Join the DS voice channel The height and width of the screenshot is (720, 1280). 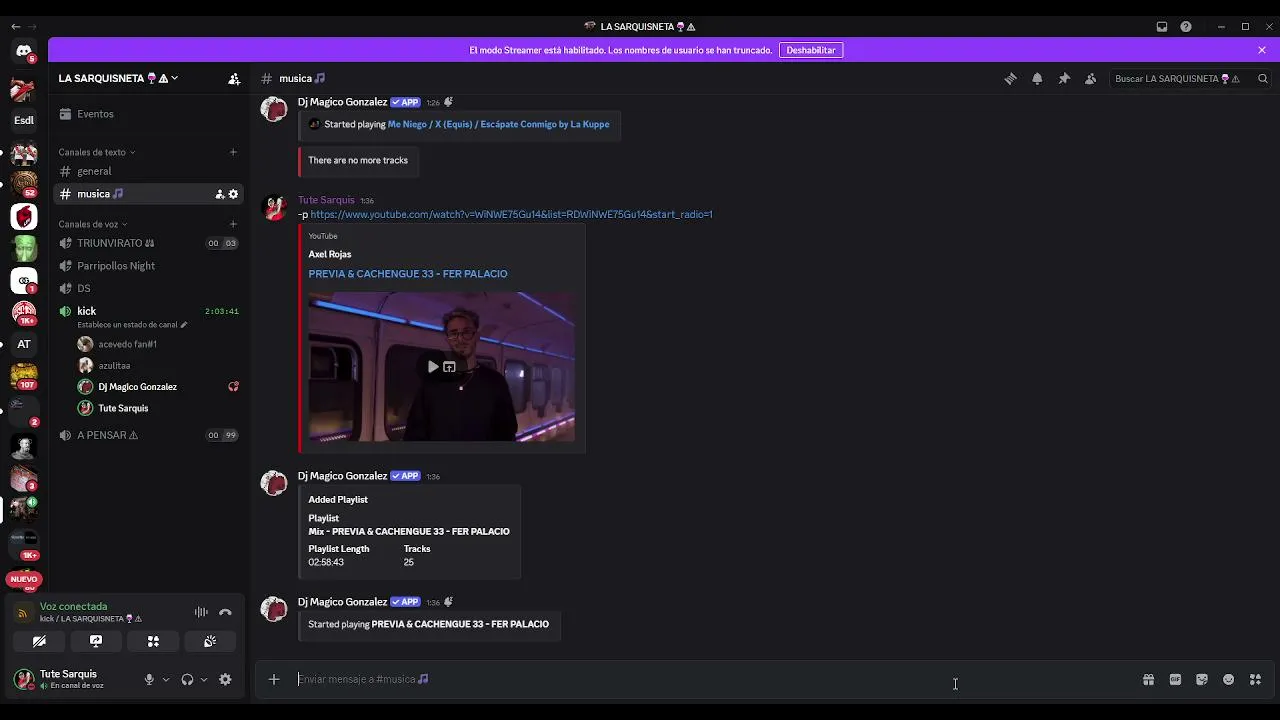click(x=148, y=288)
